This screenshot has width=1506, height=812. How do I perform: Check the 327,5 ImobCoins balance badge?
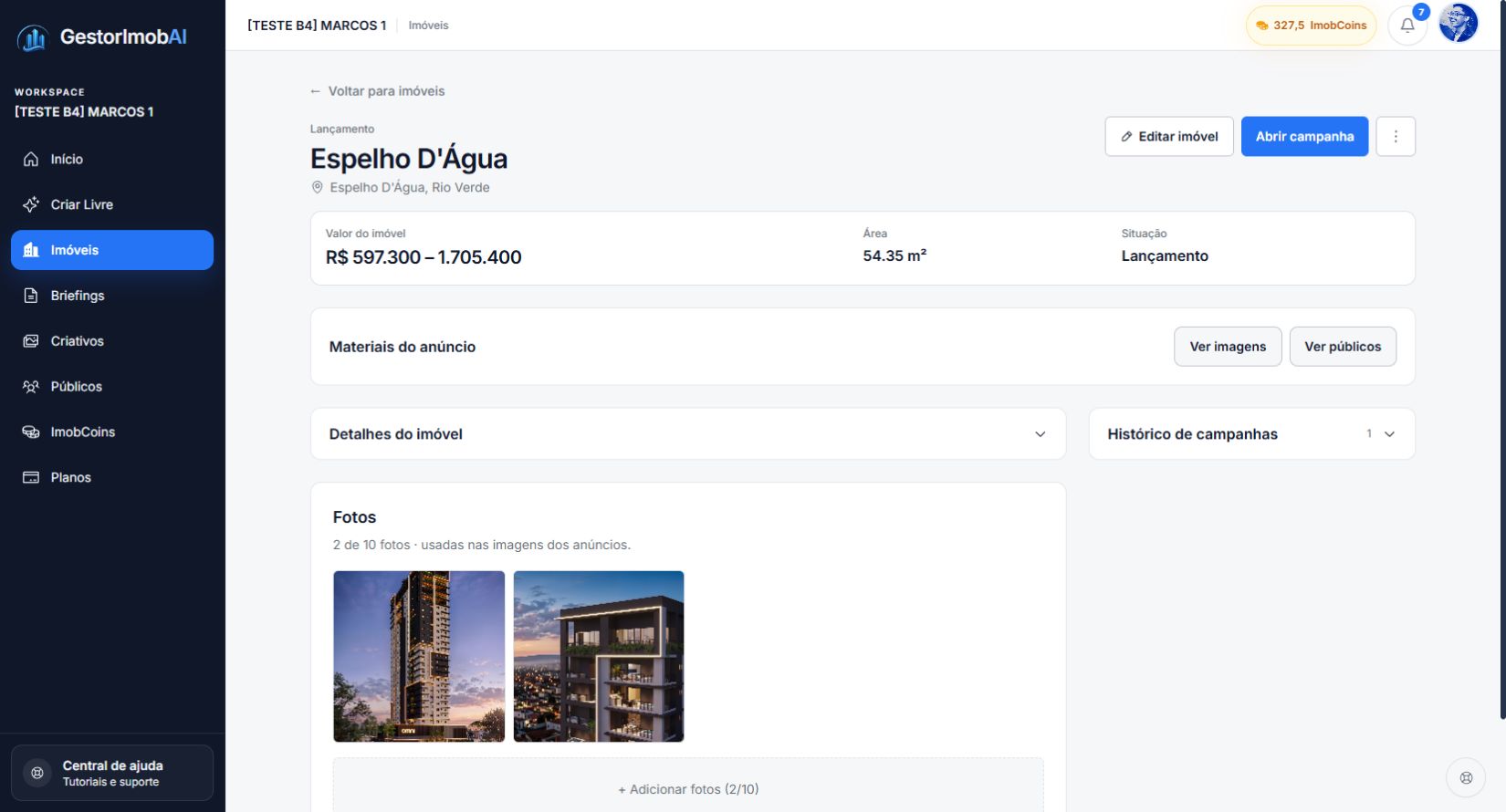click(x=1311, y=26)
